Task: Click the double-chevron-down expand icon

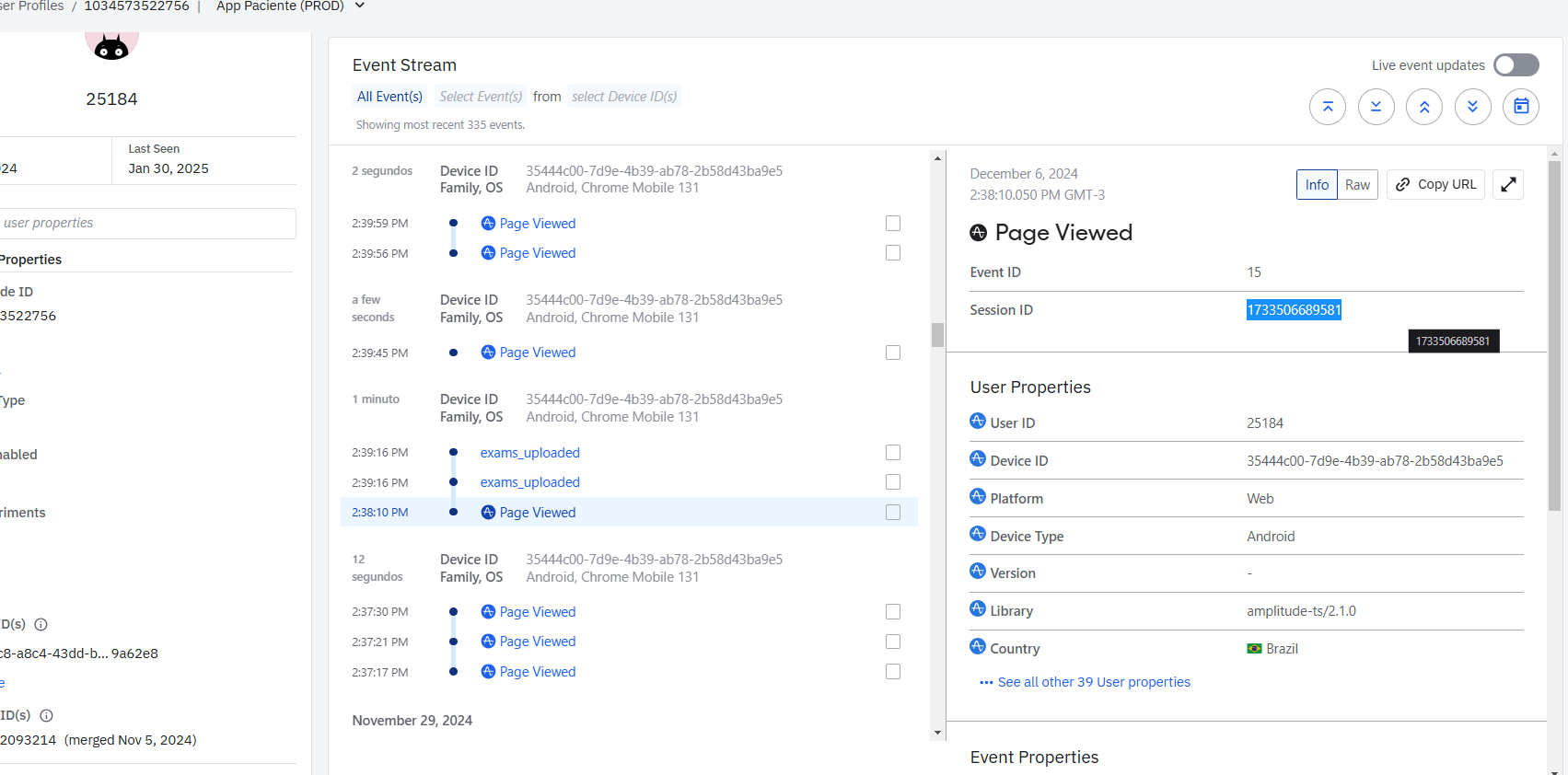Action: pos(1472,107)
